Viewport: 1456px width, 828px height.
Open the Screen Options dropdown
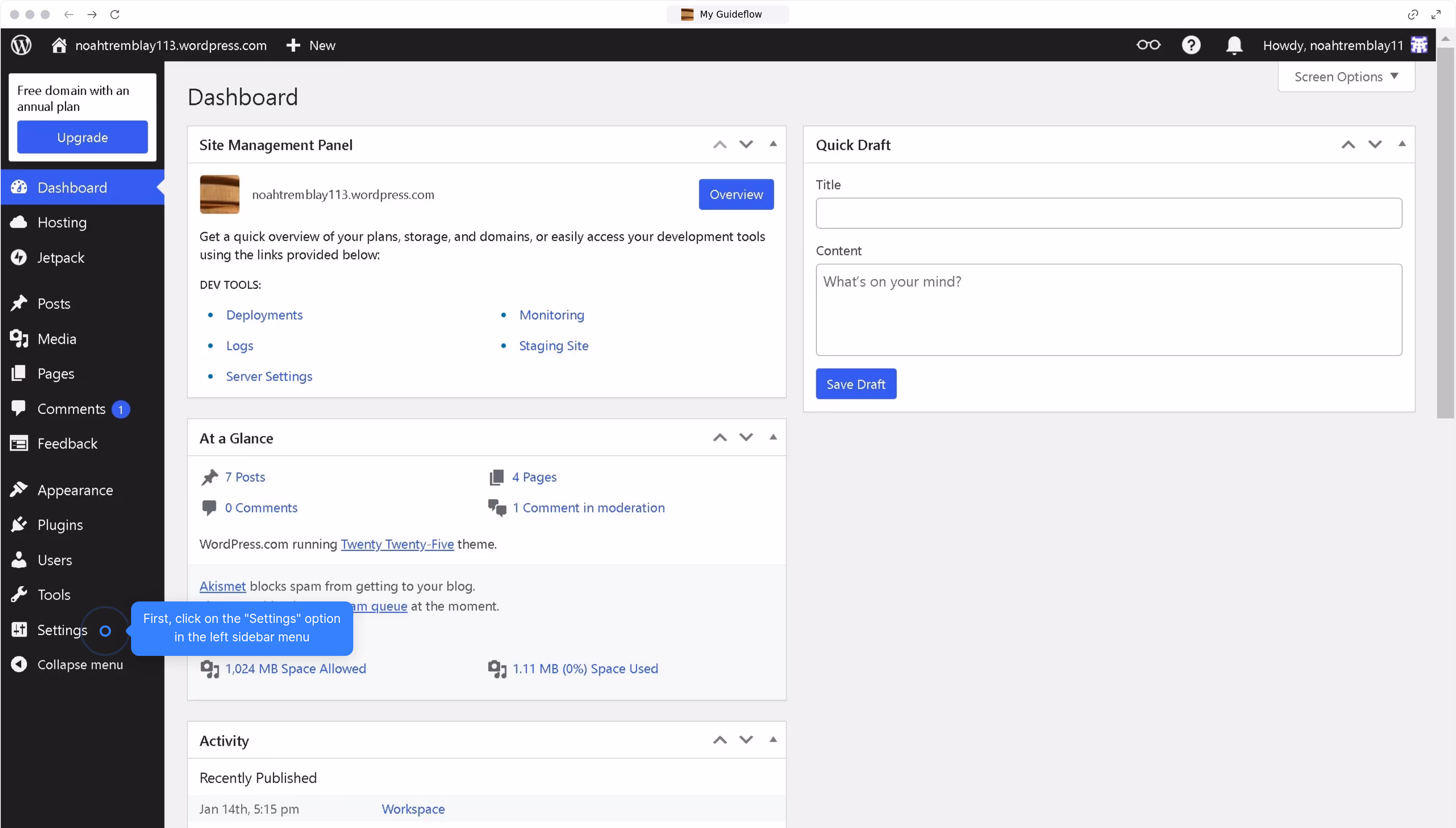(x=1346, y=76)
